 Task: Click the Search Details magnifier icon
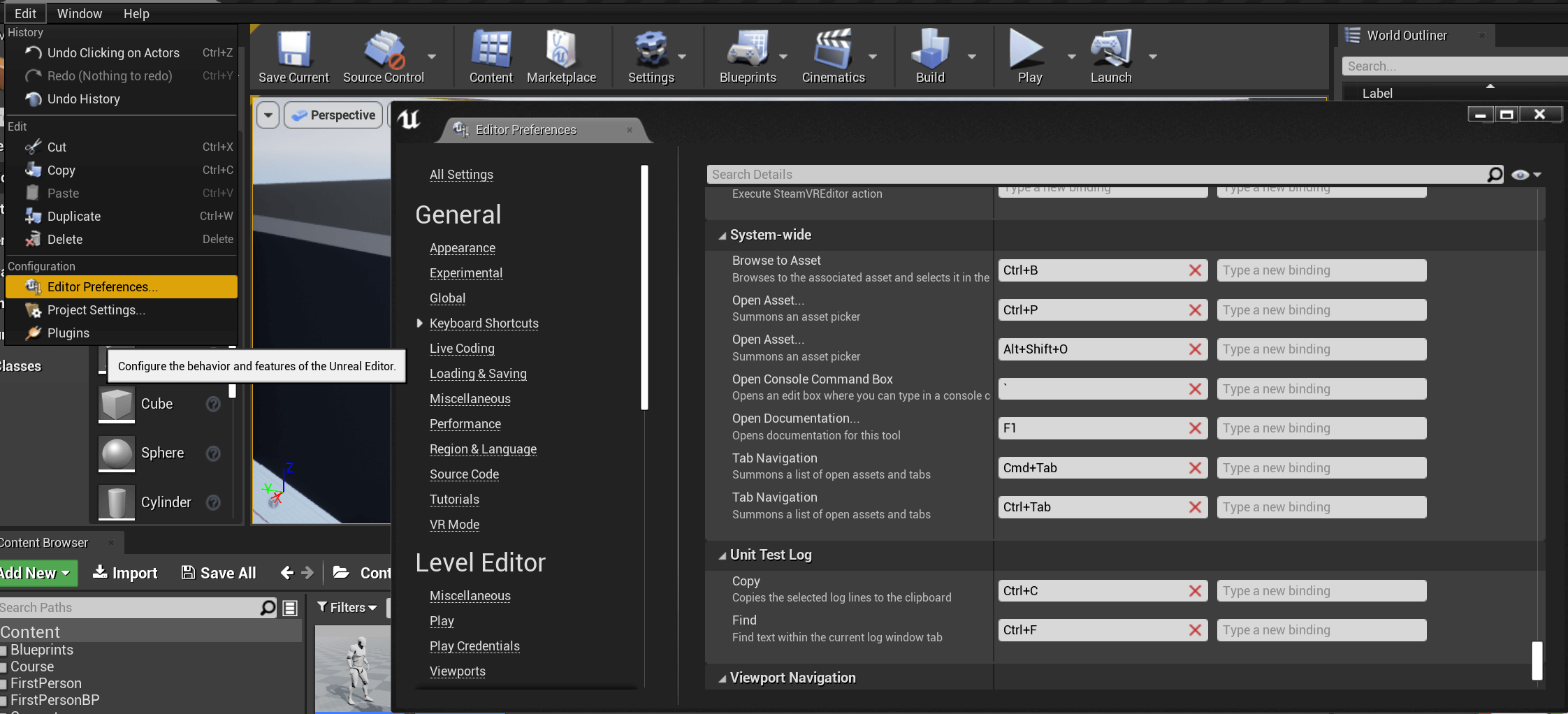(1494, 175)
